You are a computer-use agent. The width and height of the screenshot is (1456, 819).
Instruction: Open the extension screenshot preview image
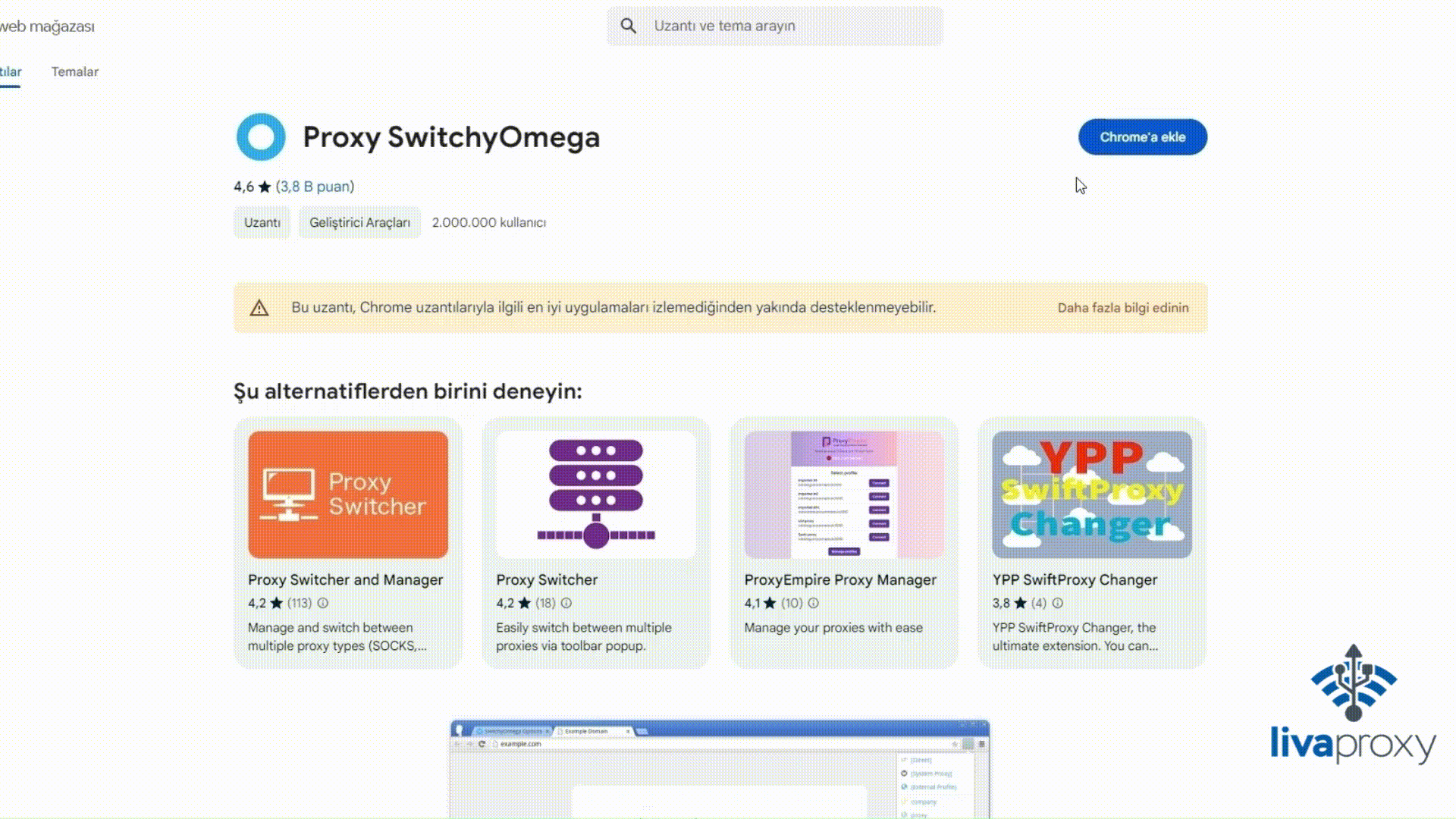coord(720,769)
